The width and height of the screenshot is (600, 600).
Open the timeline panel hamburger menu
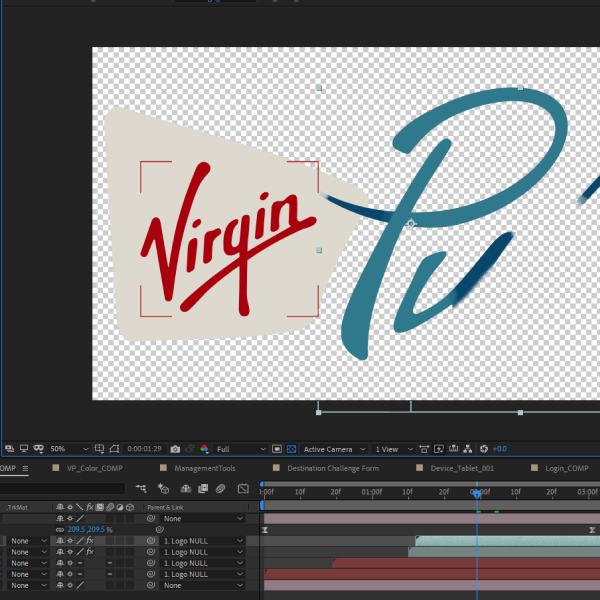[x=25, y=468]
